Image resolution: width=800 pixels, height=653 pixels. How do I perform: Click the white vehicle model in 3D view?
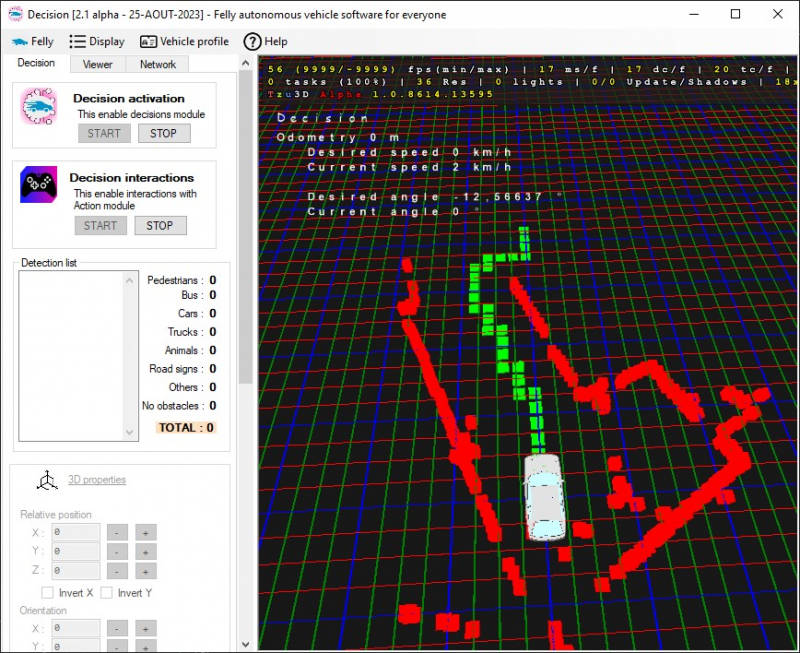click(x=545, y=497)
